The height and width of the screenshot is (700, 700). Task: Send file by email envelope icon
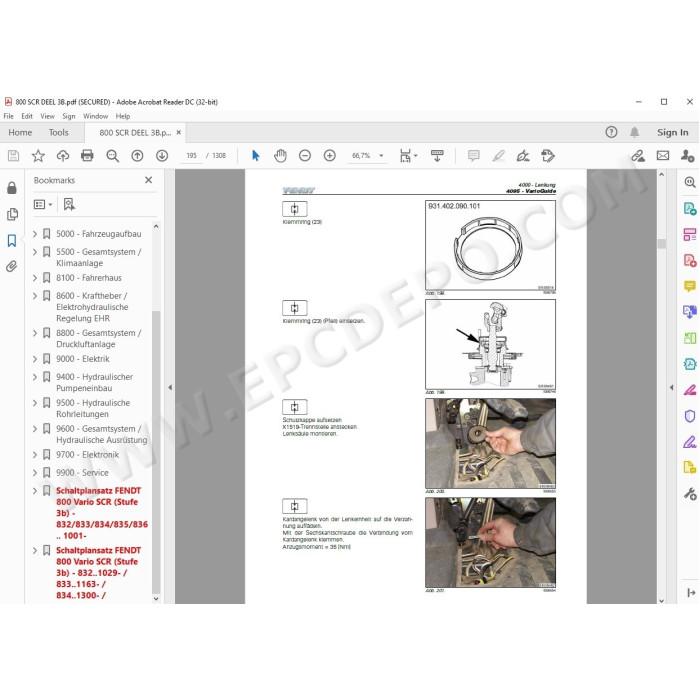coord(663,156)
